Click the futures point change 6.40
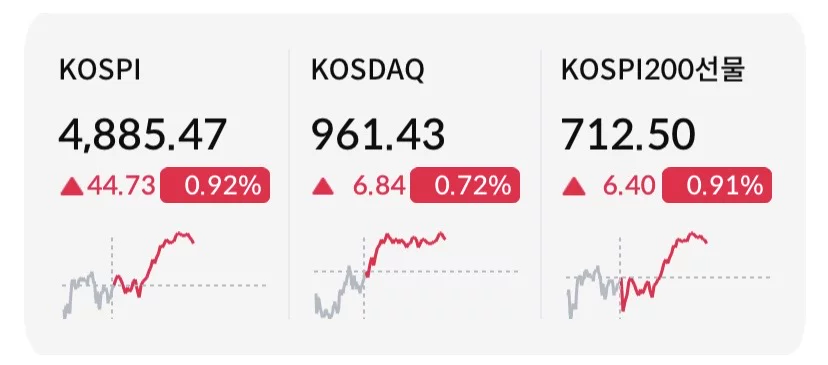The height and width of the screenshot is (365, 828). tap(629, 186)
